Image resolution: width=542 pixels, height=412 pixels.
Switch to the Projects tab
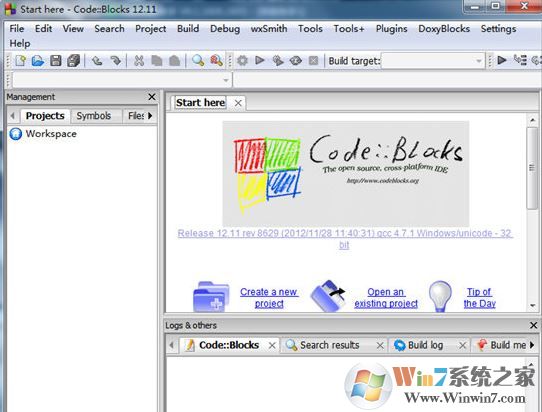click(45, 116)
